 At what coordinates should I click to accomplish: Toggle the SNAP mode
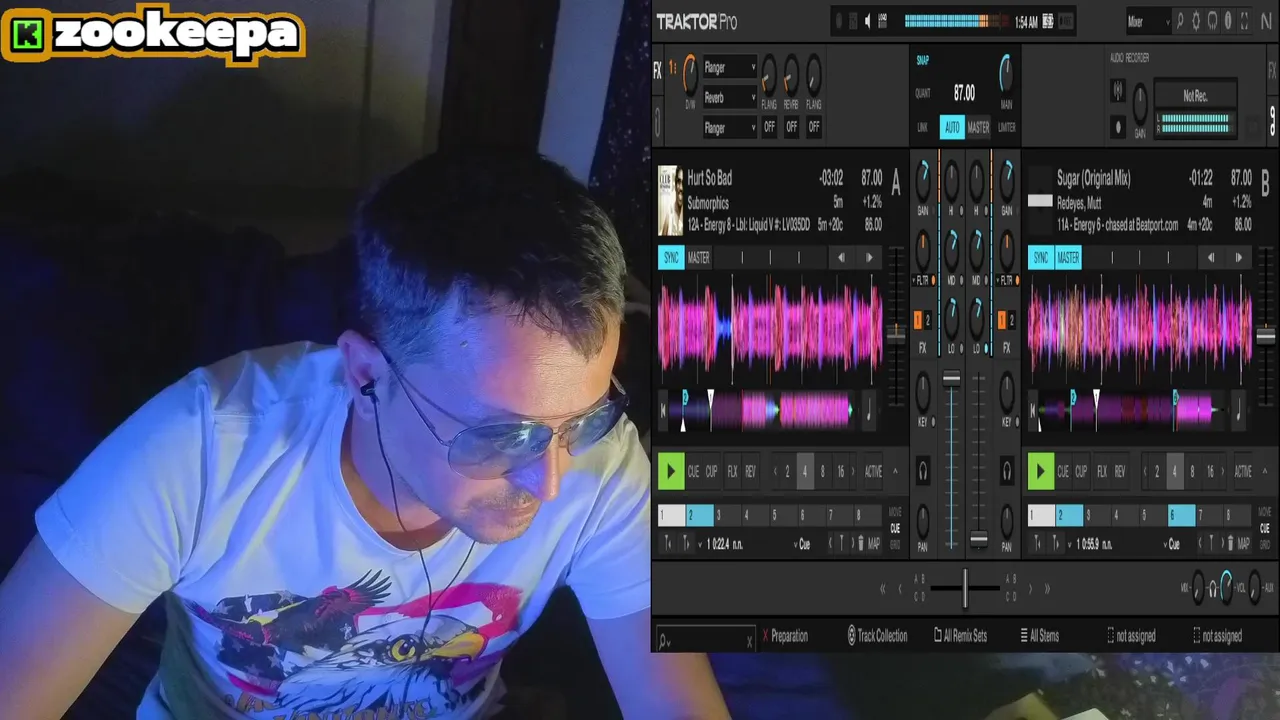click(923, 60)
